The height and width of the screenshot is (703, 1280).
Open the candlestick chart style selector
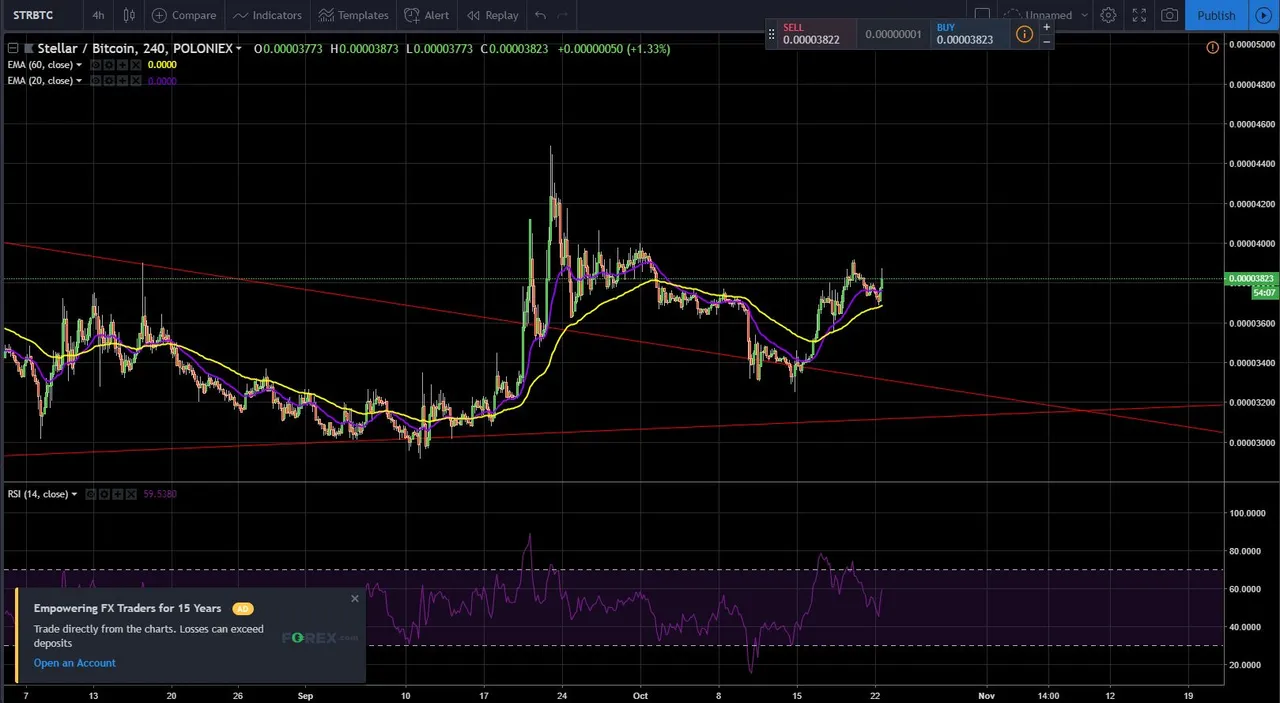click(129, 15)
